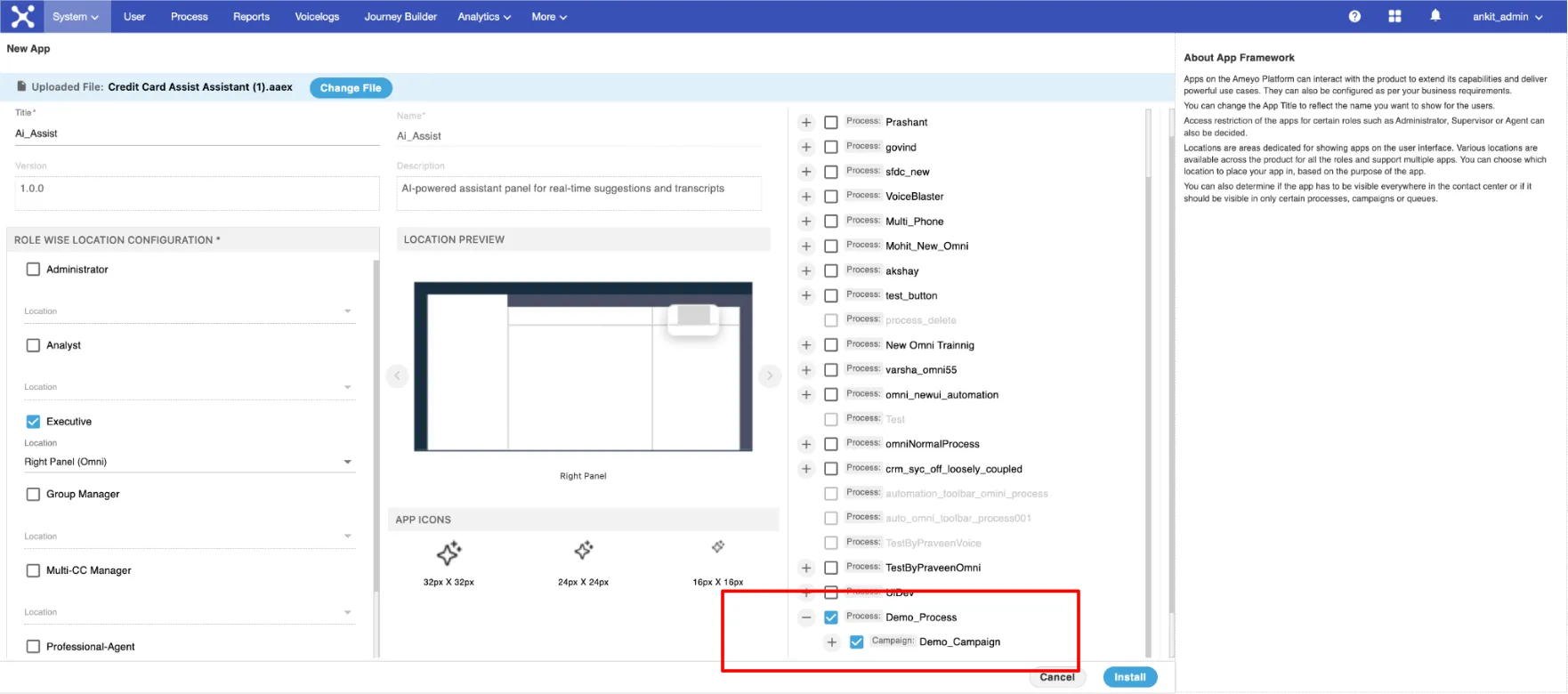Expand the Mohit_New_Omni process plus icon
This screenshot has width=1568, height=694.
tap(806, 246)
